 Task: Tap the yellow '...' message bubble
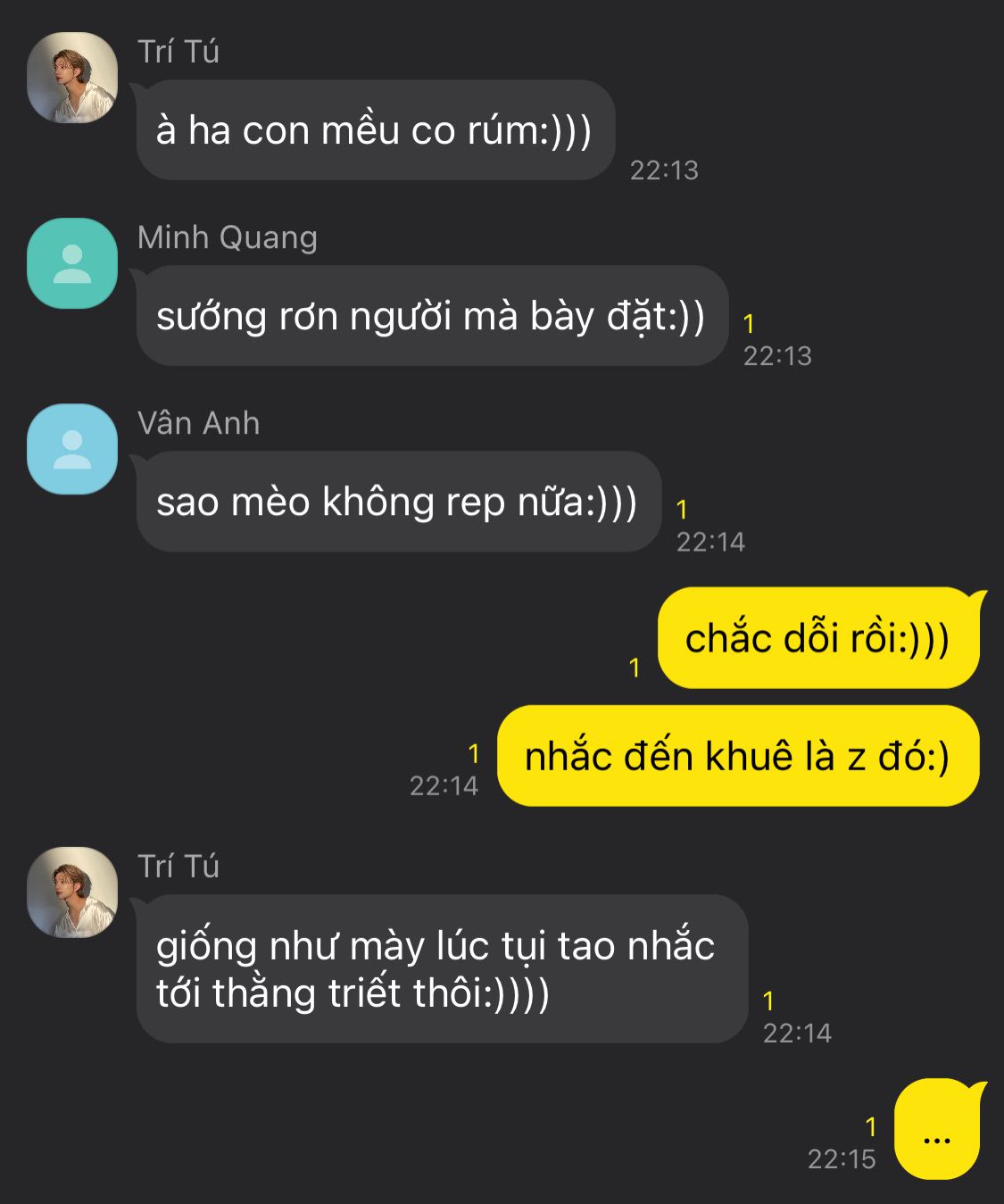click(x=937, y=1129)
